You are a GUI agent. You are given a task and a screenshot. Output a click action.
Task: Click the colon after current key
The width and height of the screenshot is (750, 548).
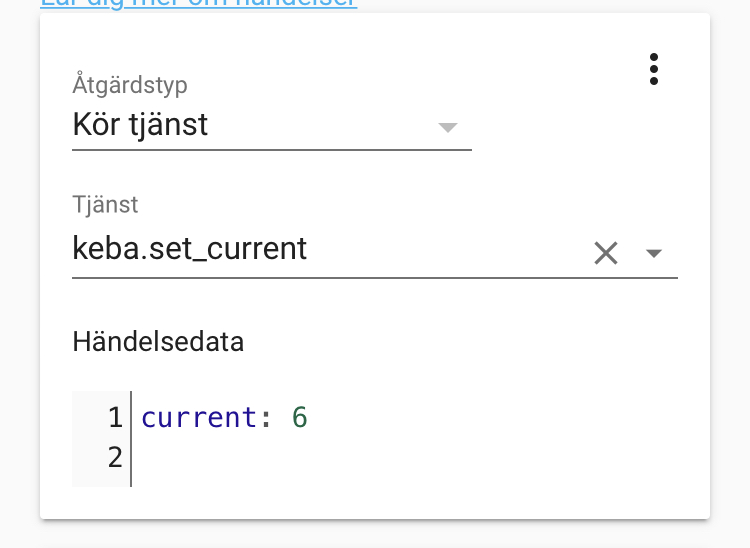point(266,417)
